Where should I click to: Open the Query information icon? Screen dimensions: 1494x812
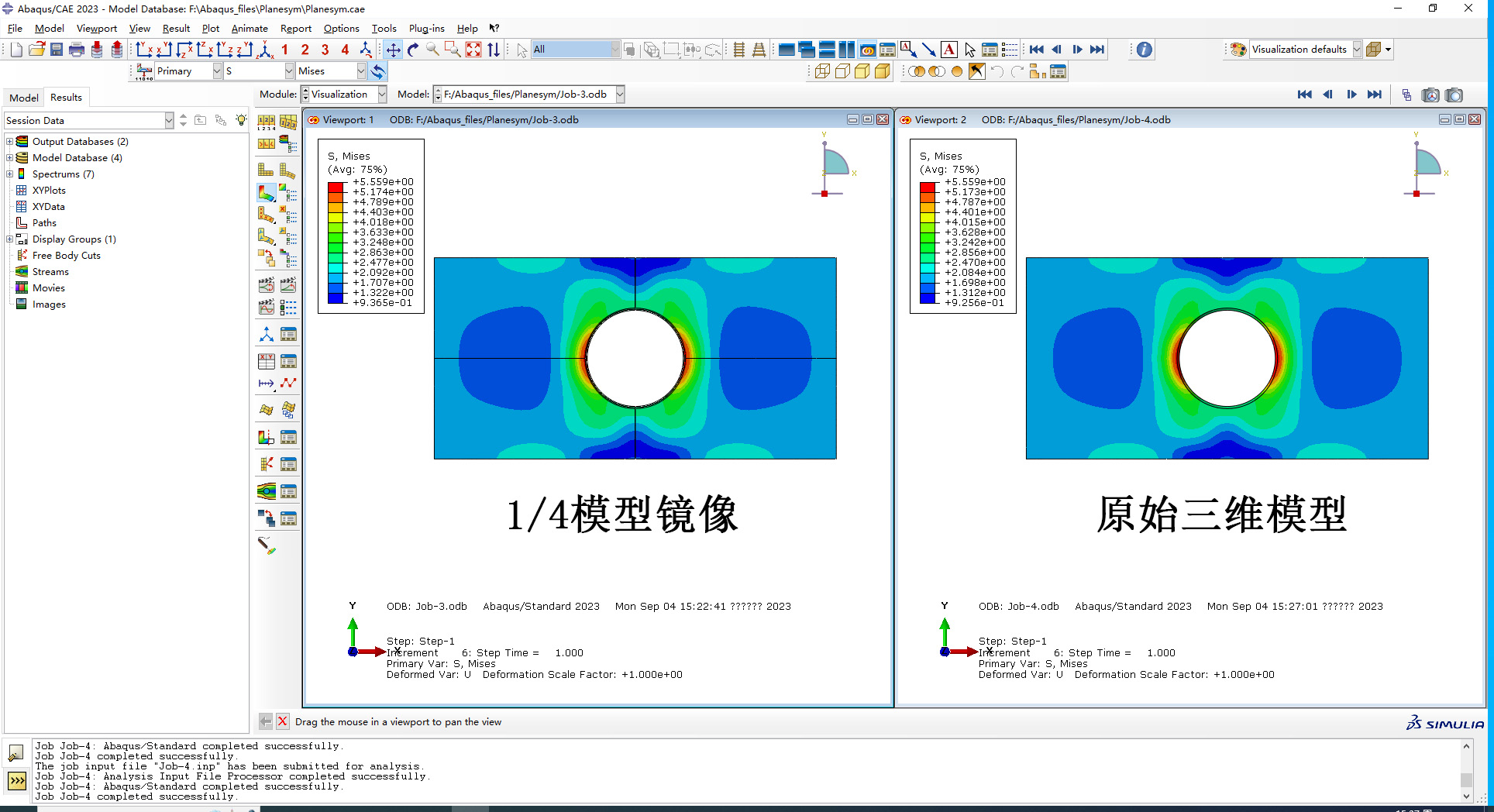coord(1145,50)
